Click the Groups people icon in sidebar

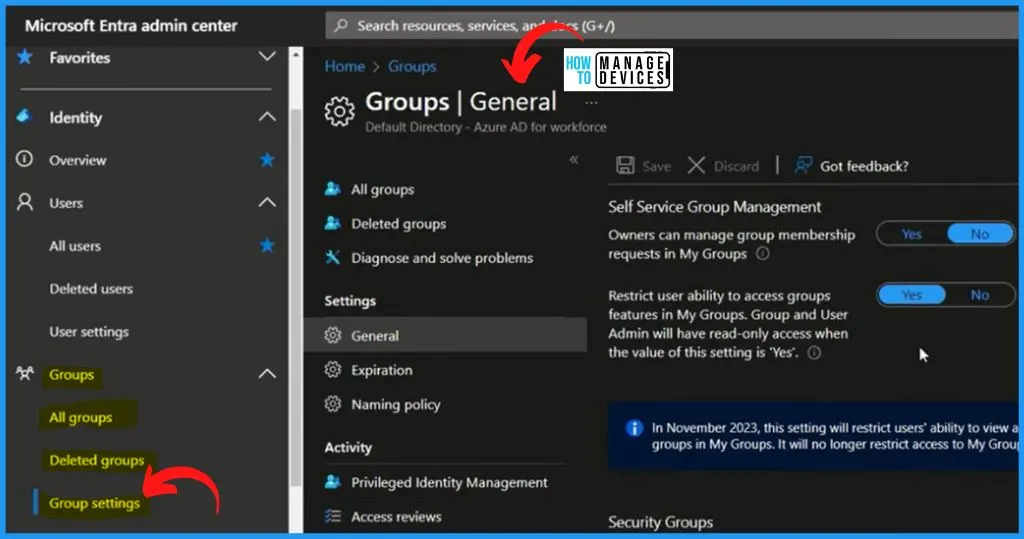(x=25, y=374)
